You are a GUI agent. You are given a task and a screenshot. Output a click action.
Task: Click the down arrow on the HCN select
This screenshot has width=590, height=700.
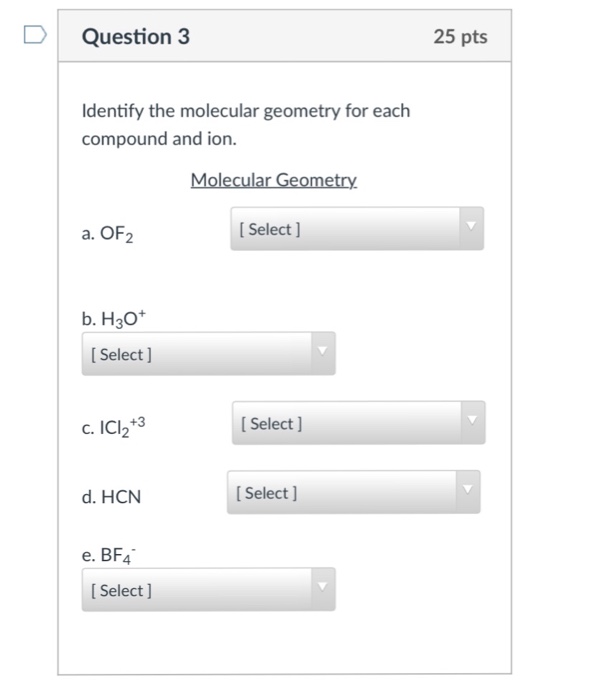(468, 490)
